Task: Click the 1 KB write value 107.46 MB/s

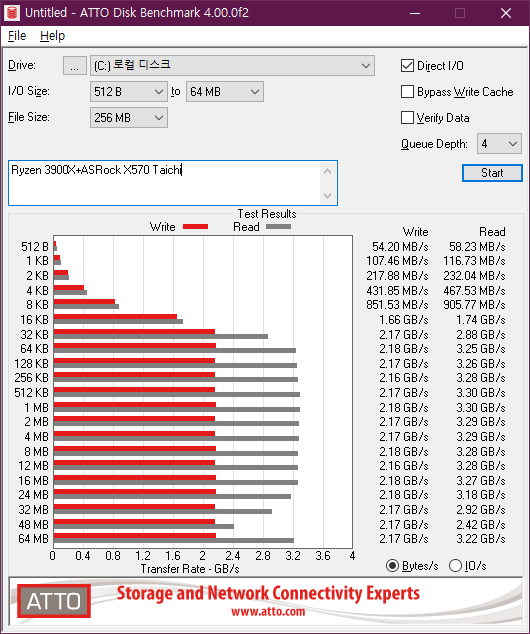Action: pos(397,261)
